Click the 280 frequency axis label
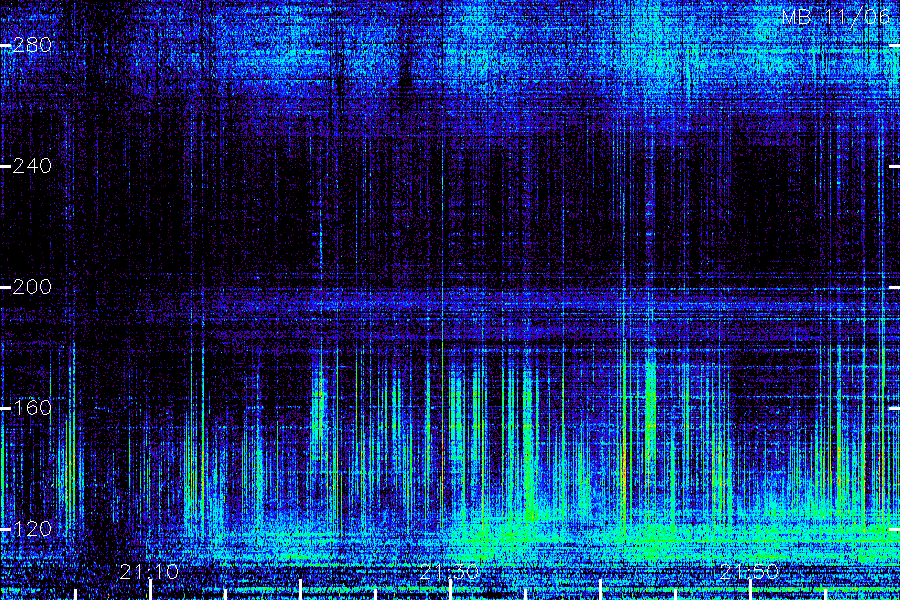Screen dimensions: 900x600 pos(32,45)
